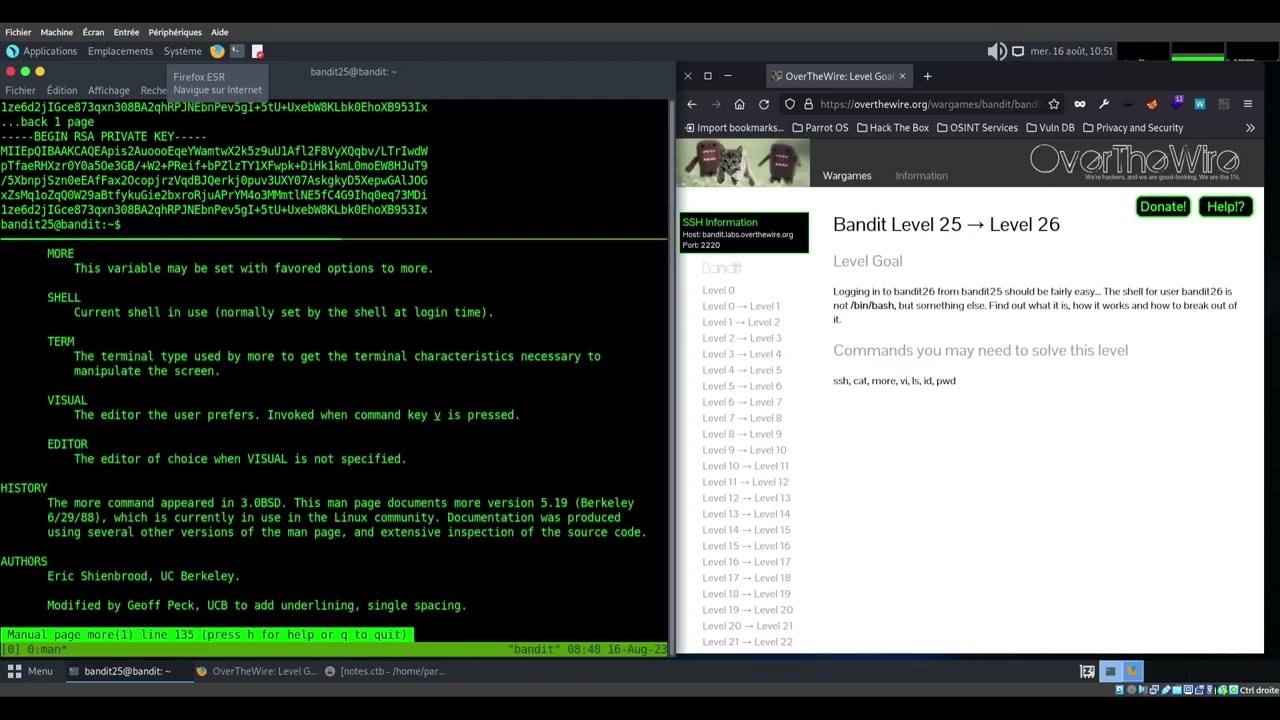1280x720 pixels.
Task: Click the SSH Information box
Action: tap(744, 233)
